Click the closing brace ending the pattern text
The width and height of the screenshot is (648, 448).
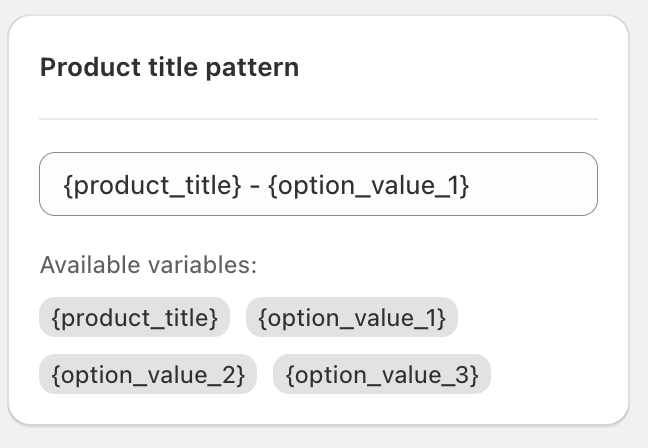[464, 185]
